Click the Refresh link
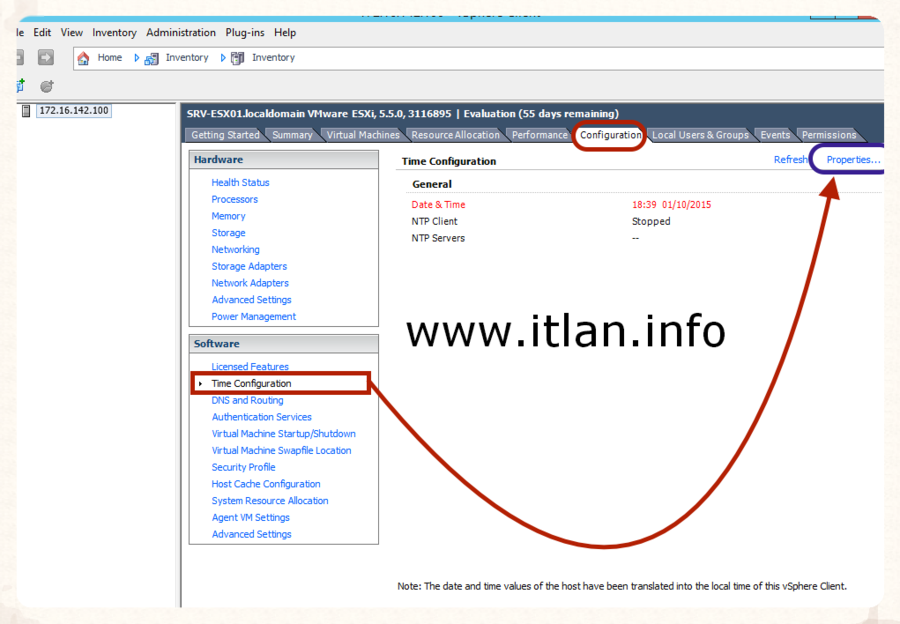Viewport: 900px width, 624px height. (x=790, y=160)
